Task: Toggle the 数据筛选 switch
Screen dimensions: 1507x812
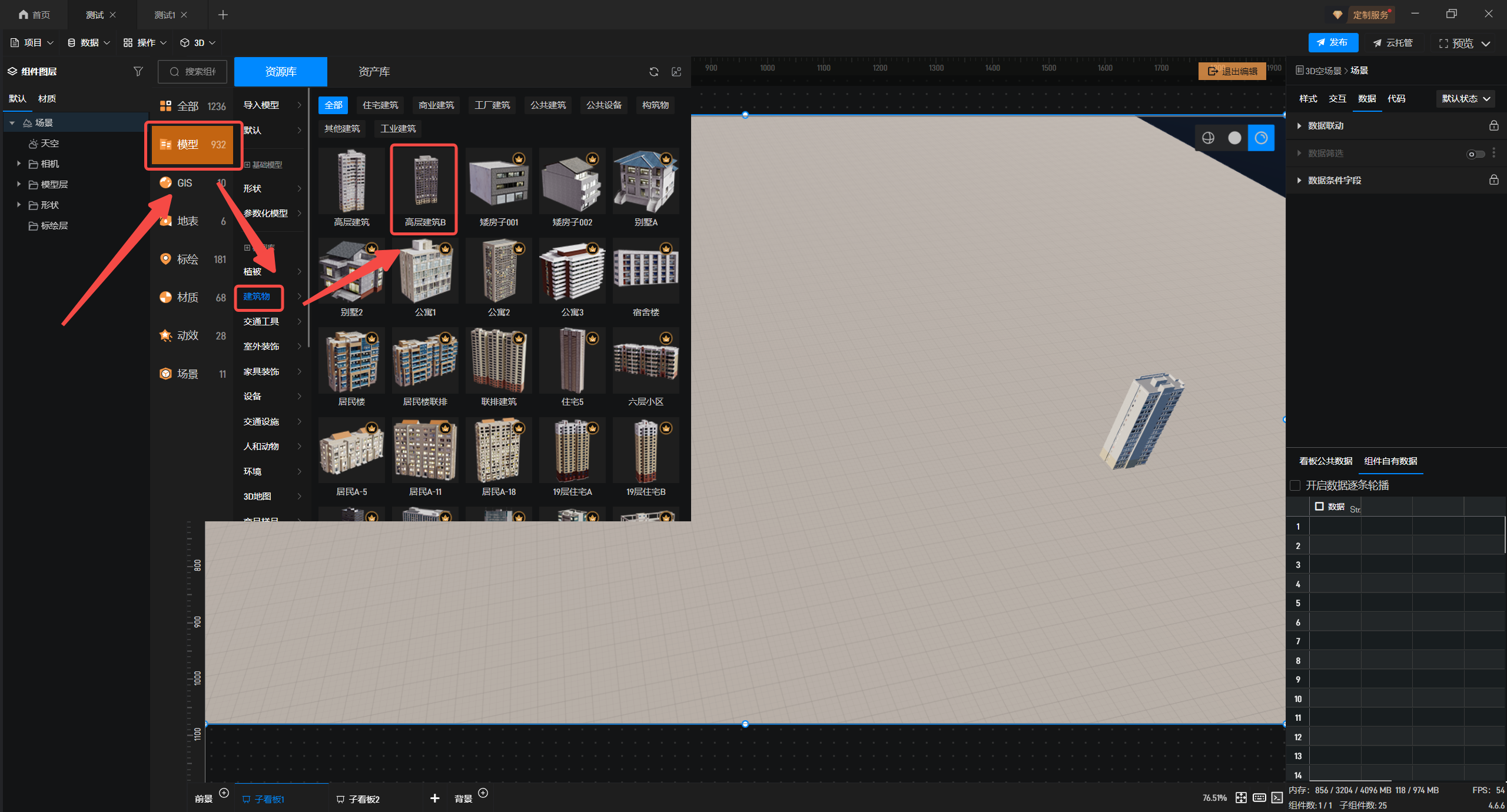Action: tap(1475, 154)
